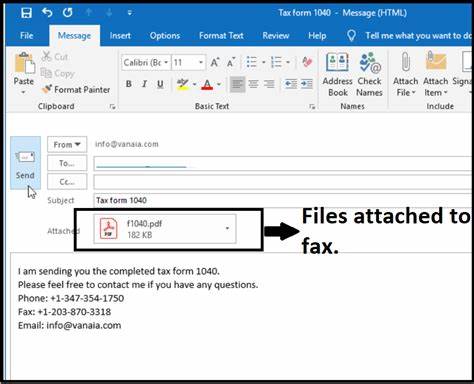Expand the highlight color arrow
This screenshot has height=384, width=474.
[x=194, y=84]
